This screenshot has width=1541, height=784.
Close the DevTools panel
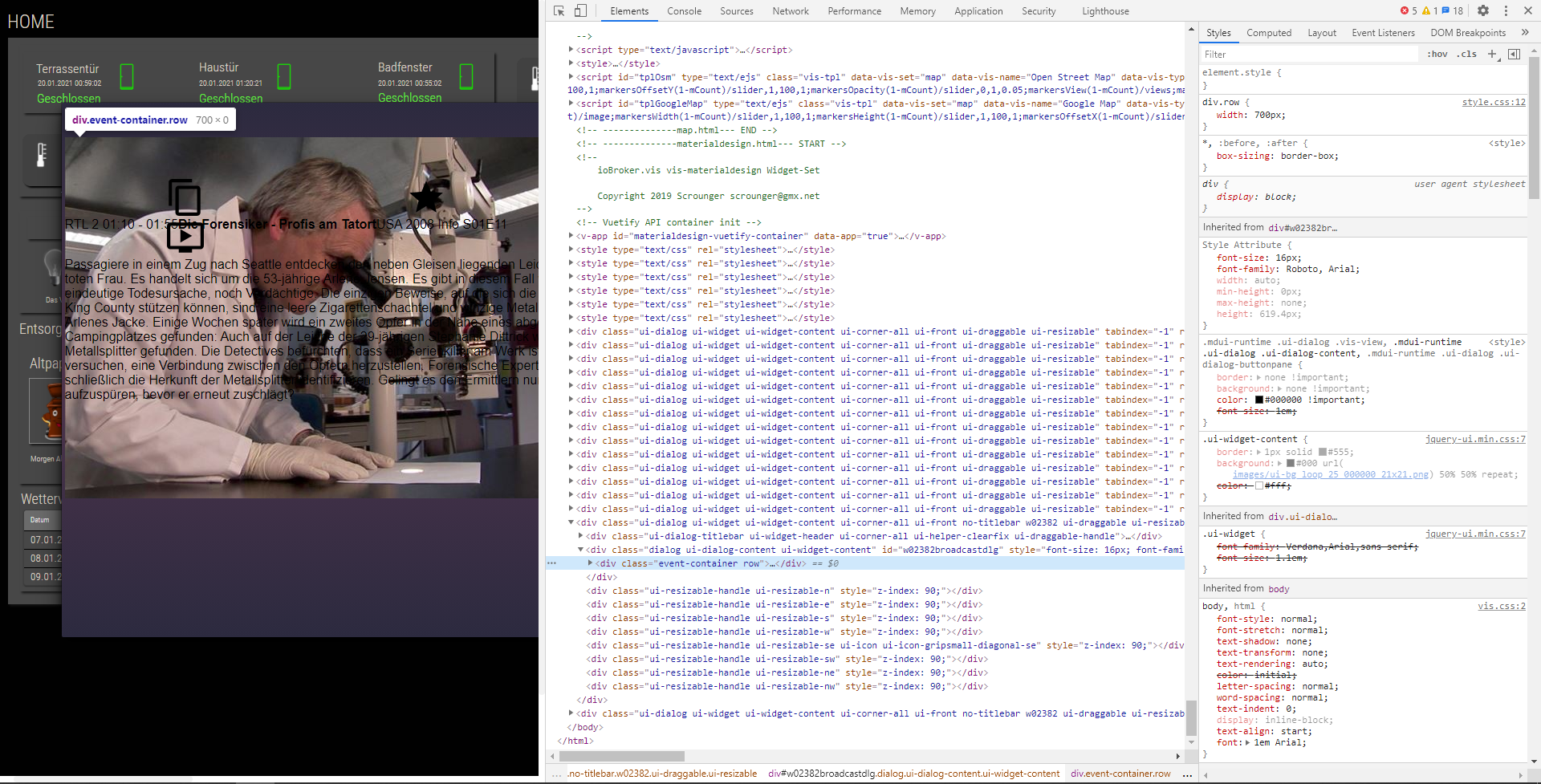(1528, 10)
